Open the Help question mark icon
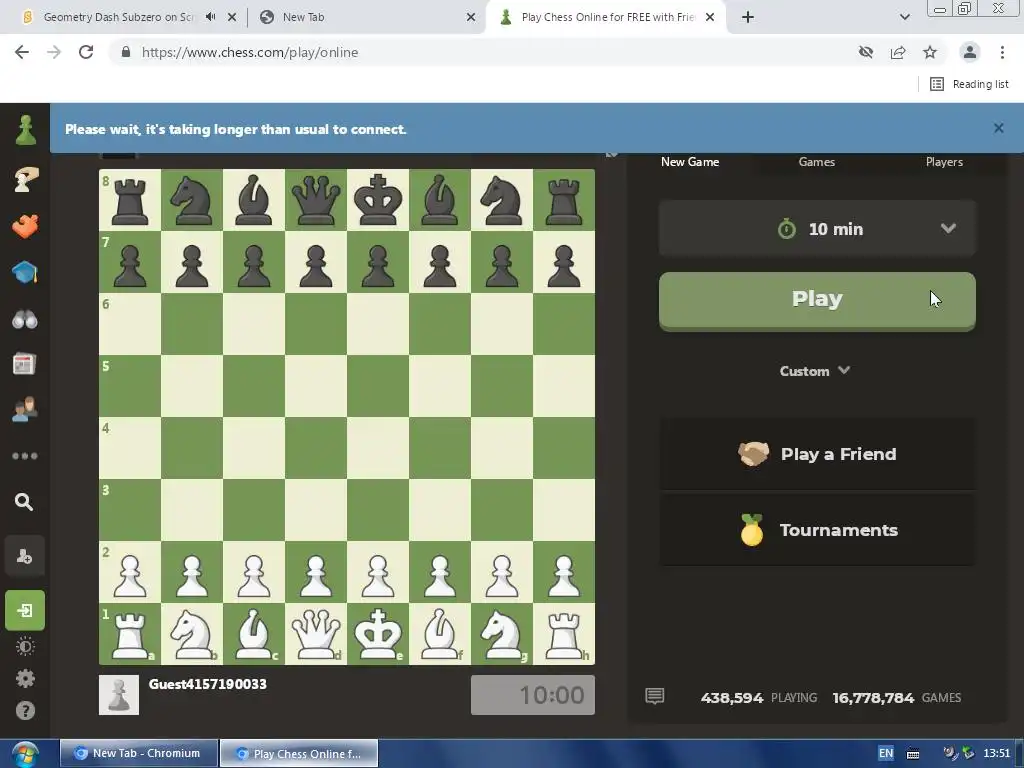 (25, 711)
